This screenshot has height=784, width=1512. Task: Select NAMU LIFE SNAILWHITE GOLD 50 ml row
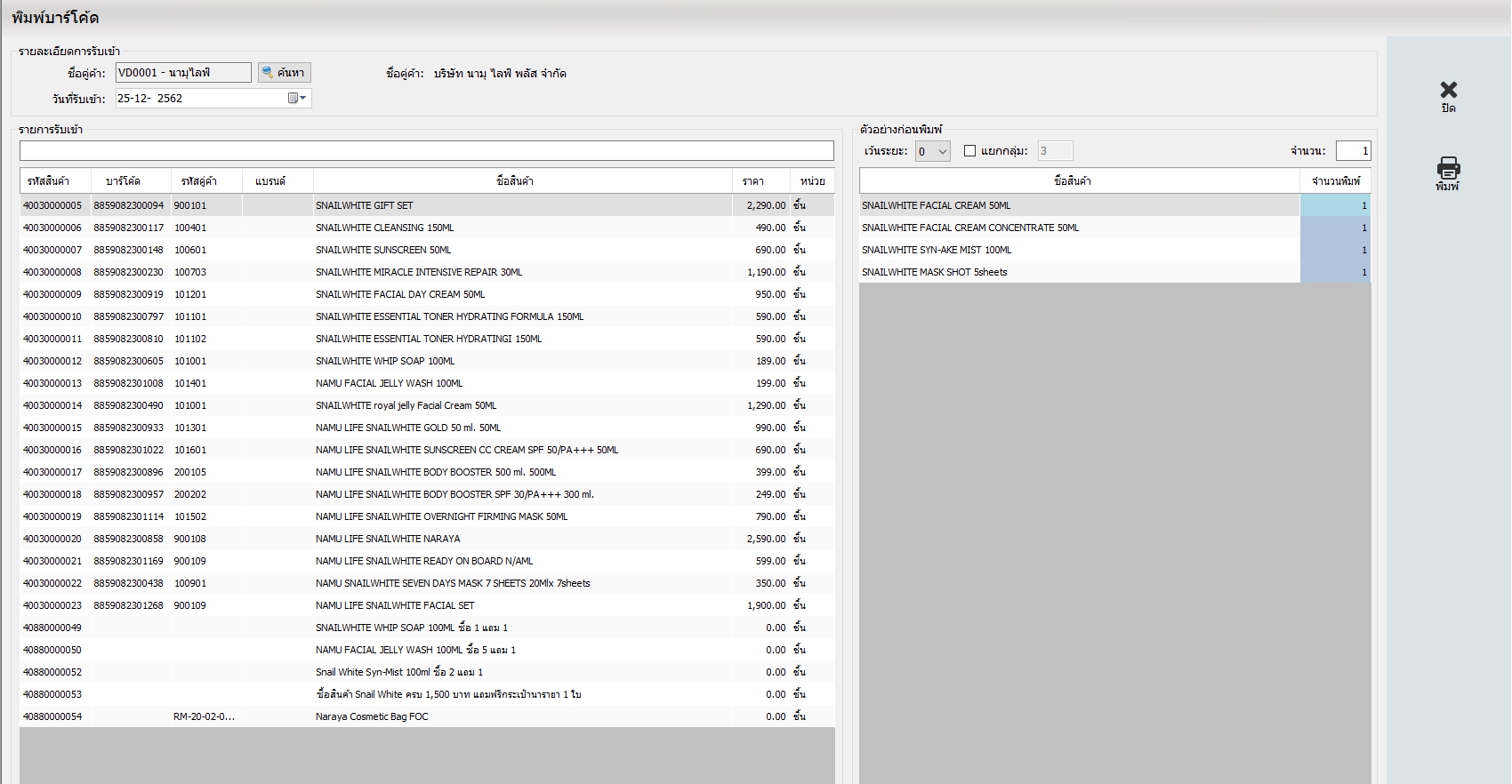427,428
